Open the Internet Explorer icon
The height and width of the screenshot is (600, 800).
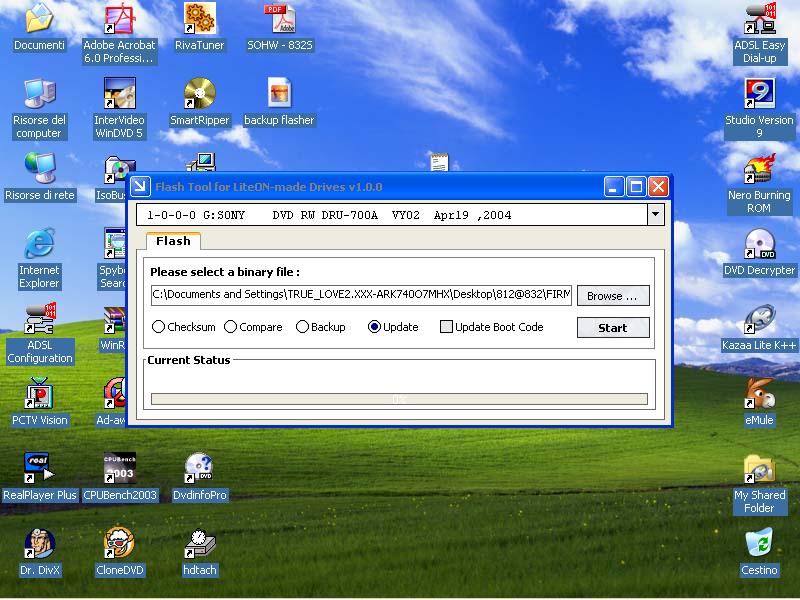39,243
